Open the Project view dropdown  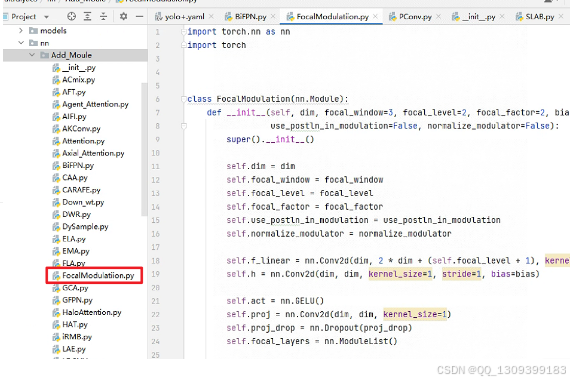tap(46, 17)
